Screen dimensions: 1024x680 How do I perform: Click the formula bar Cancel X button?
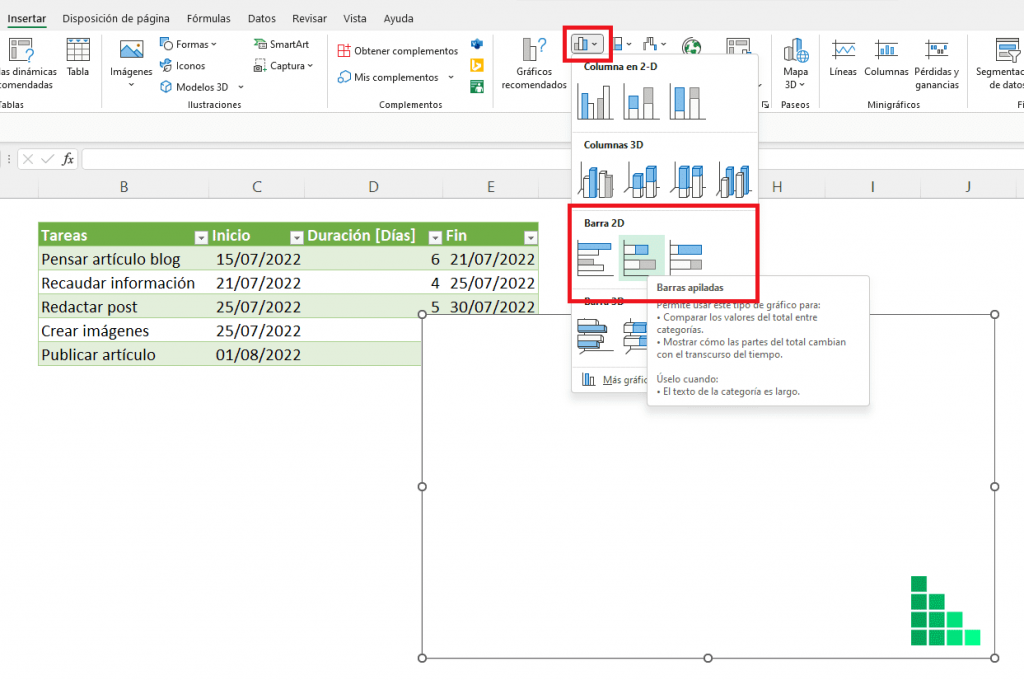27,159
